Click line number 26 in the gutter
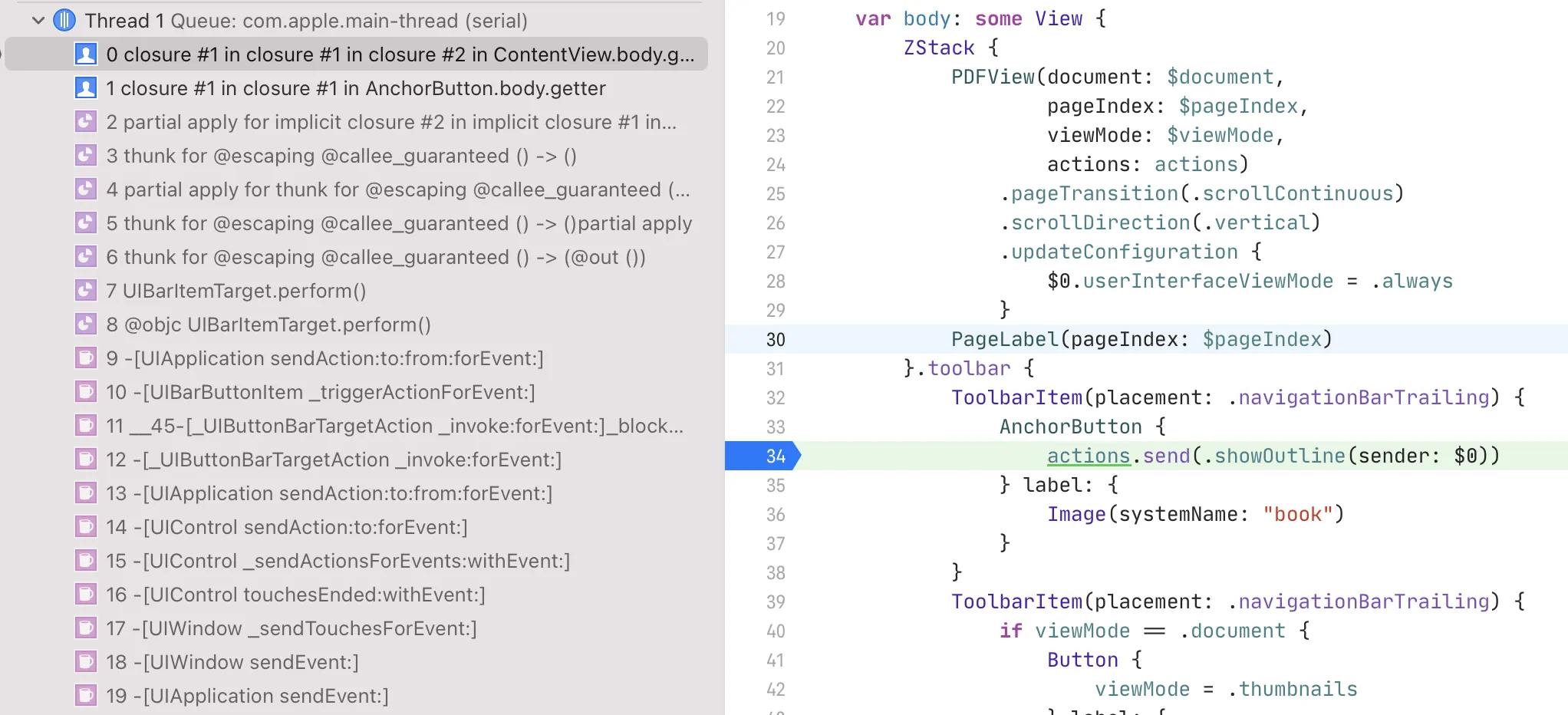The image size is (1568, 715). tap(775, 222)
